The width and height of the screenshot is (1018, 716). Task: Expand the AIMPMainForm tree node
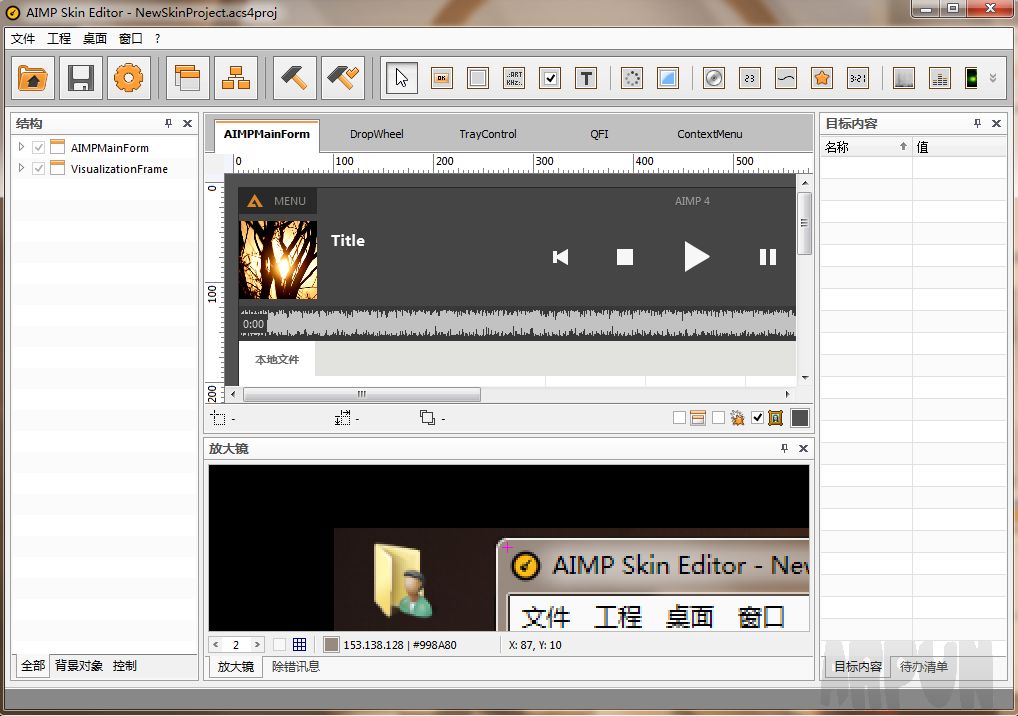[x=19, y=146]
